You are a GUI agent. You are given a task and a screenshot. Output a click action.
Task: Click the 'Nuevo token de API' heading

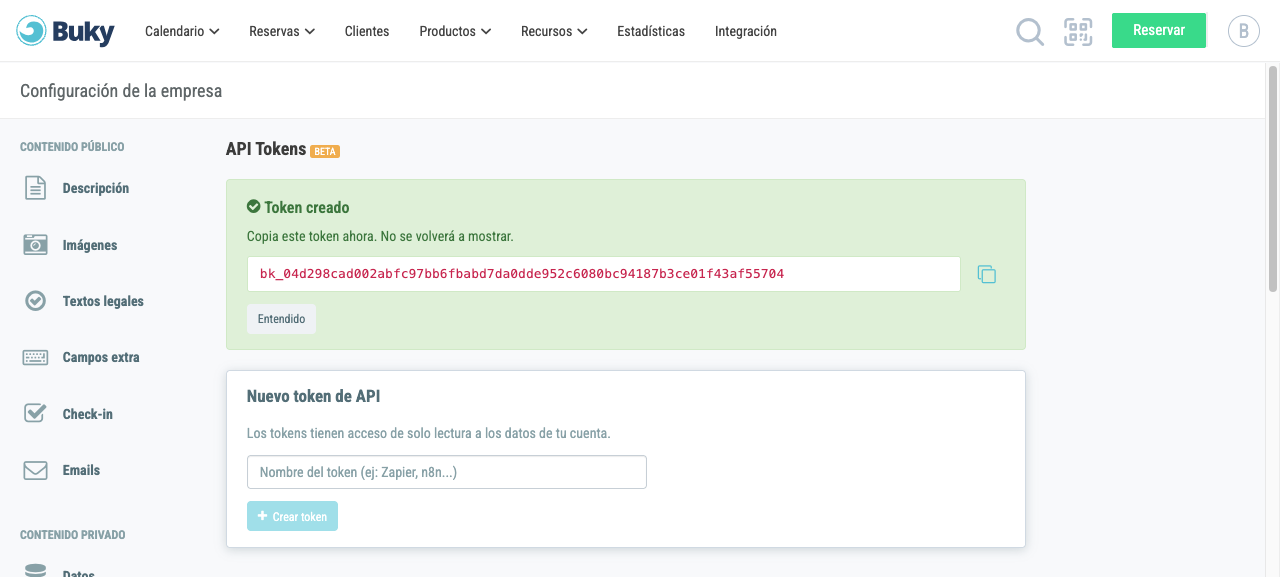[x=313, y=396]
